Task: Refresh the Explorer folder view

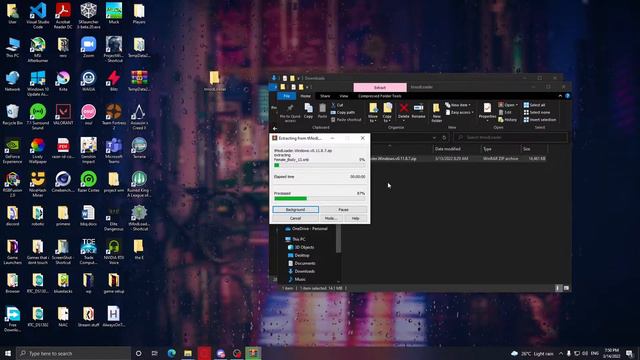Action: click(444, 138)
